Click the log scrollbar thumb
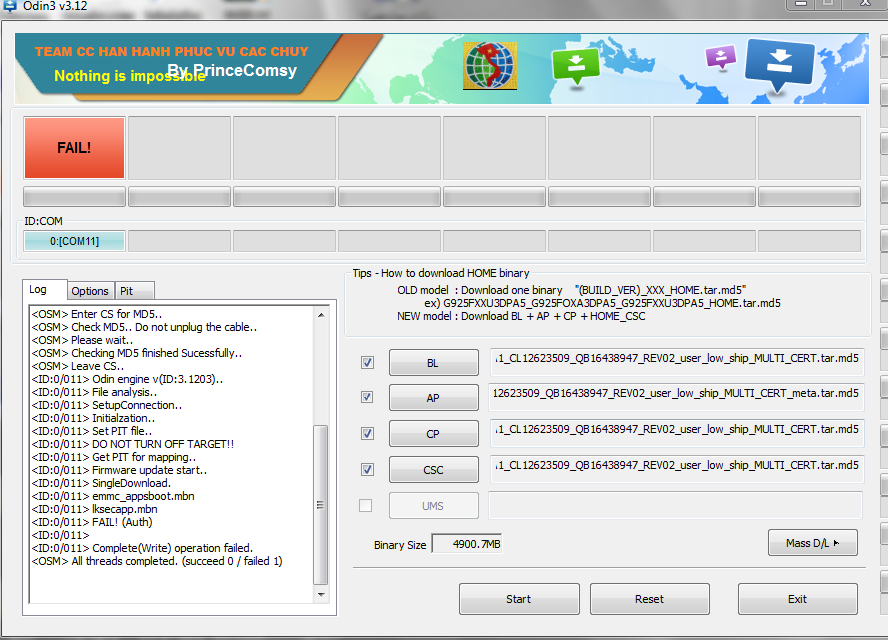This screenshot has width=888, height=640. 321,505
